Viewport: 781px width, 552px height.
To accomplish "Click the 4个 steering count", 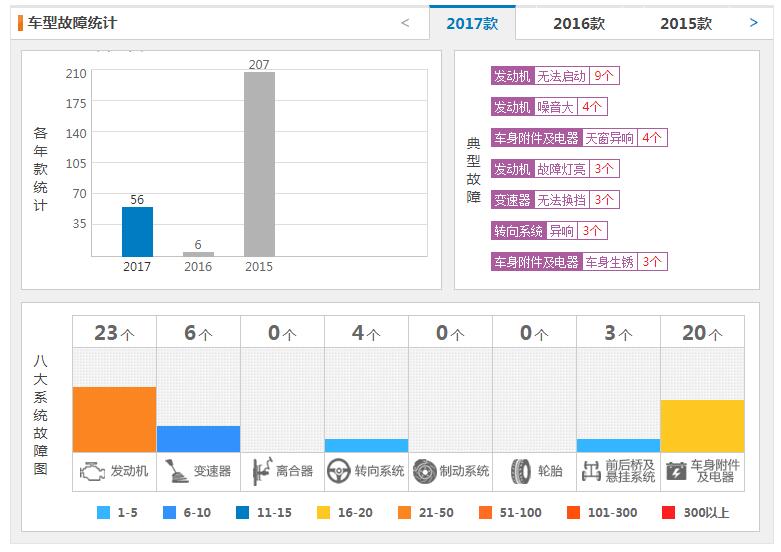I will pos(366,333).
